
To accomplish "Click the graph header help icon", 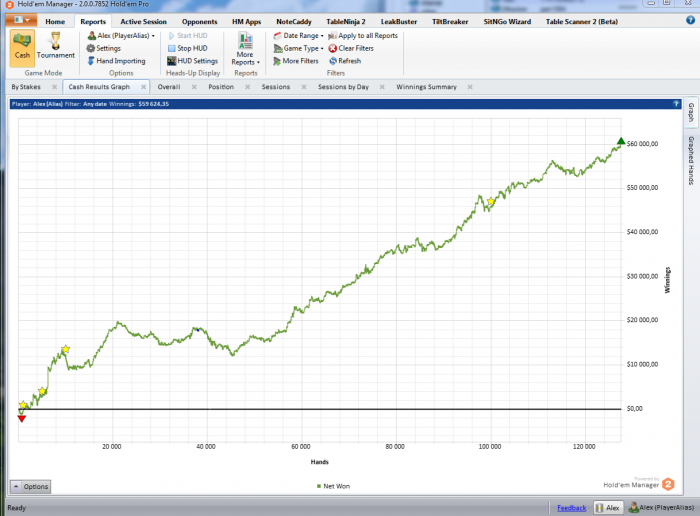I will [676, 104].
